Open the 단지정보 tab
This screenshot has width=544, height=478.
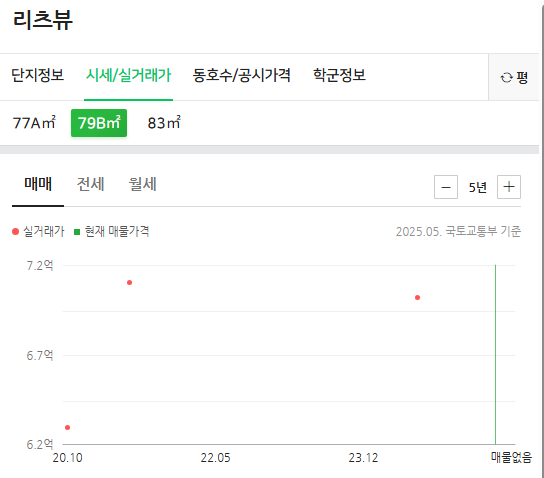(37, 75)
